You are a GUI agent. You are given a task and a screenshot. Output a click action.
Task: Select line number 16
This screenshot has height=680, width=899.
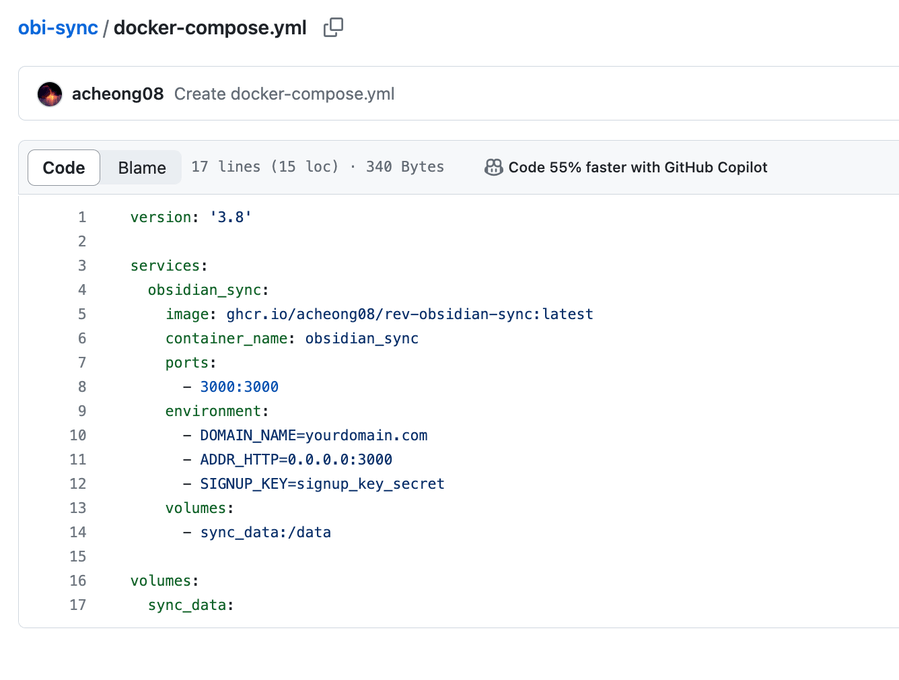[78, 581]
